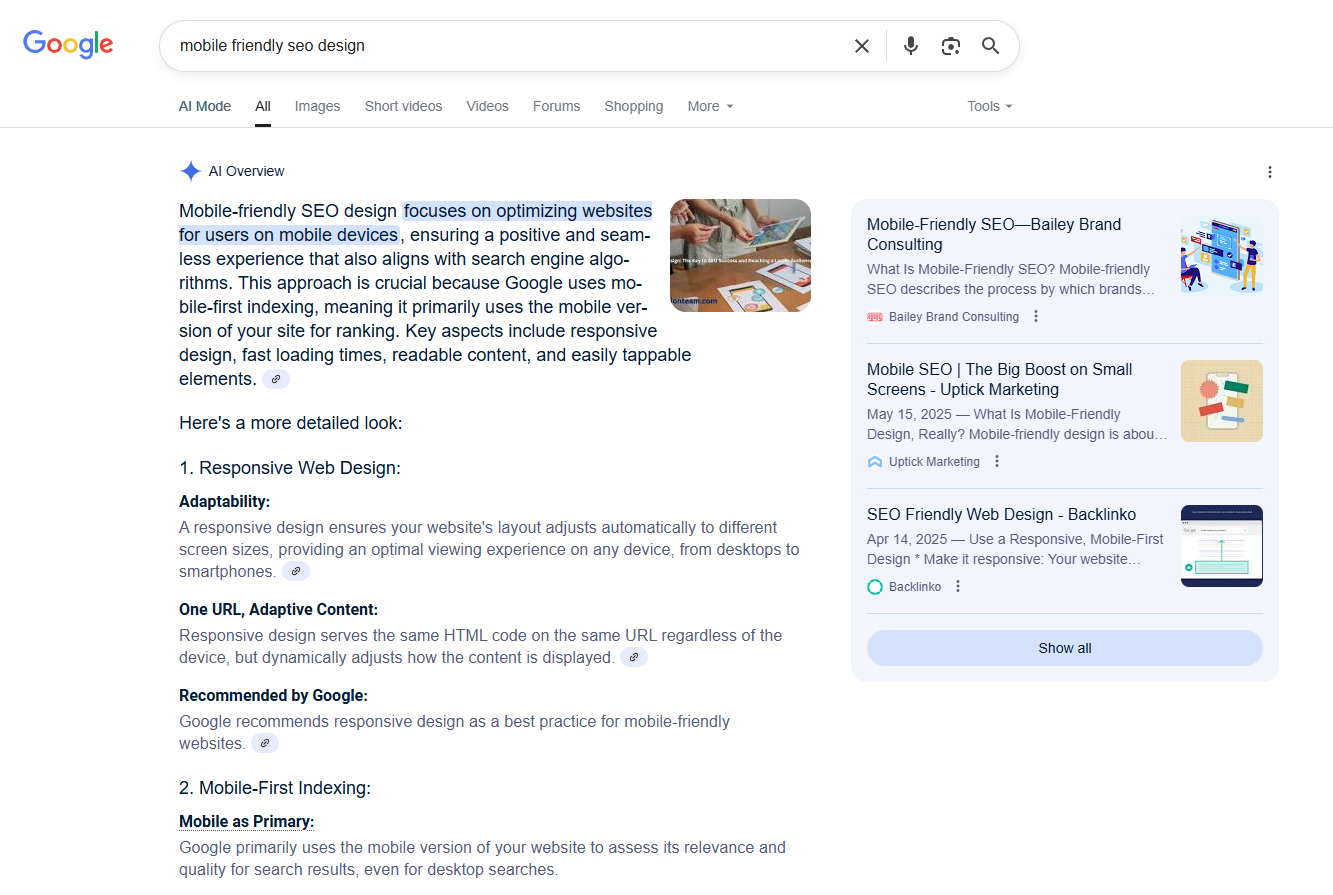This screenshot has width=1333, height=895.
Task: Open source link icon after first summary paragraph
Action: (276, 379)
